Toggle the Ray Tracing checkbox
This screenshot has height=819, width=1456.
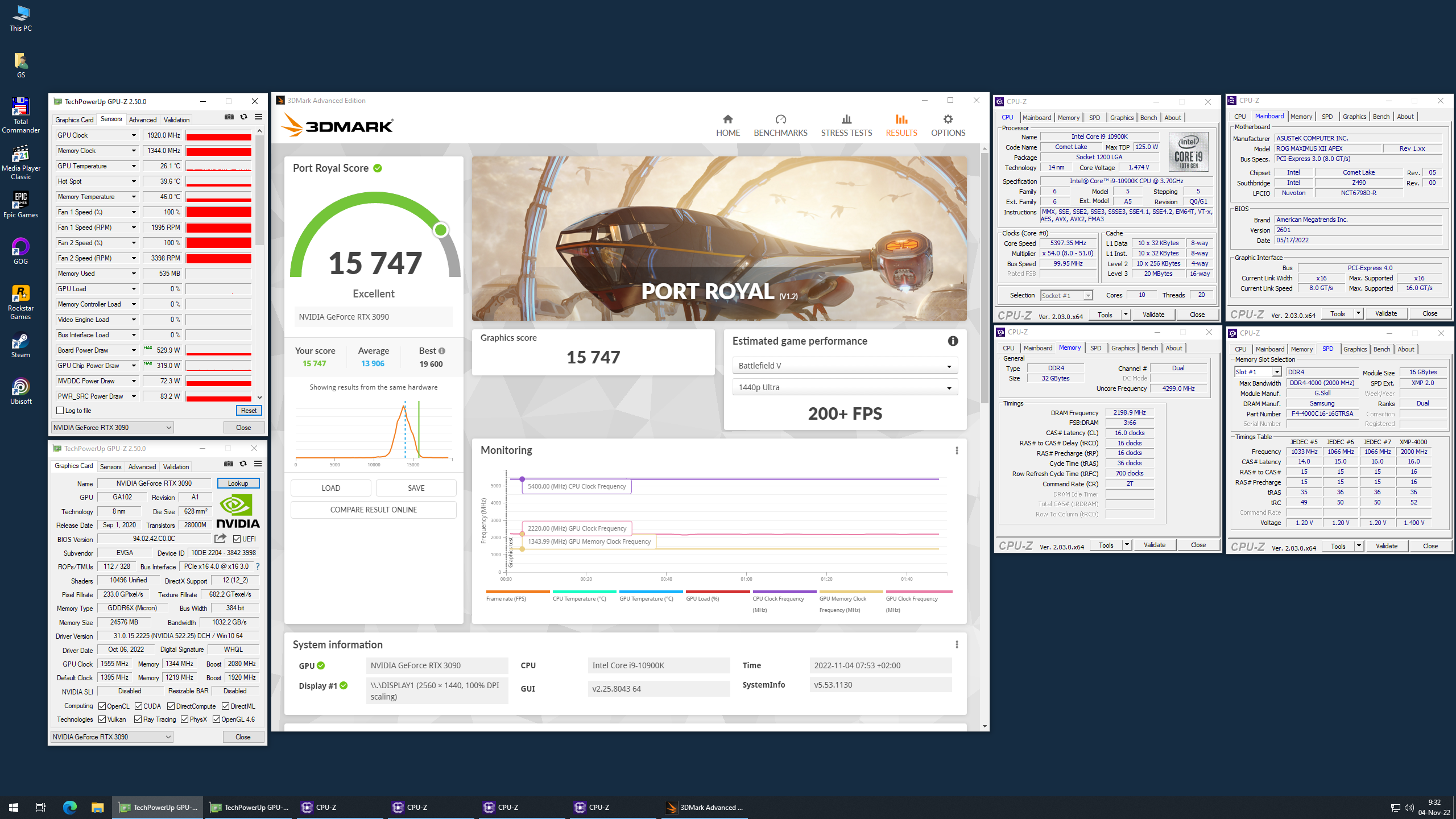(x=138, y=719)
